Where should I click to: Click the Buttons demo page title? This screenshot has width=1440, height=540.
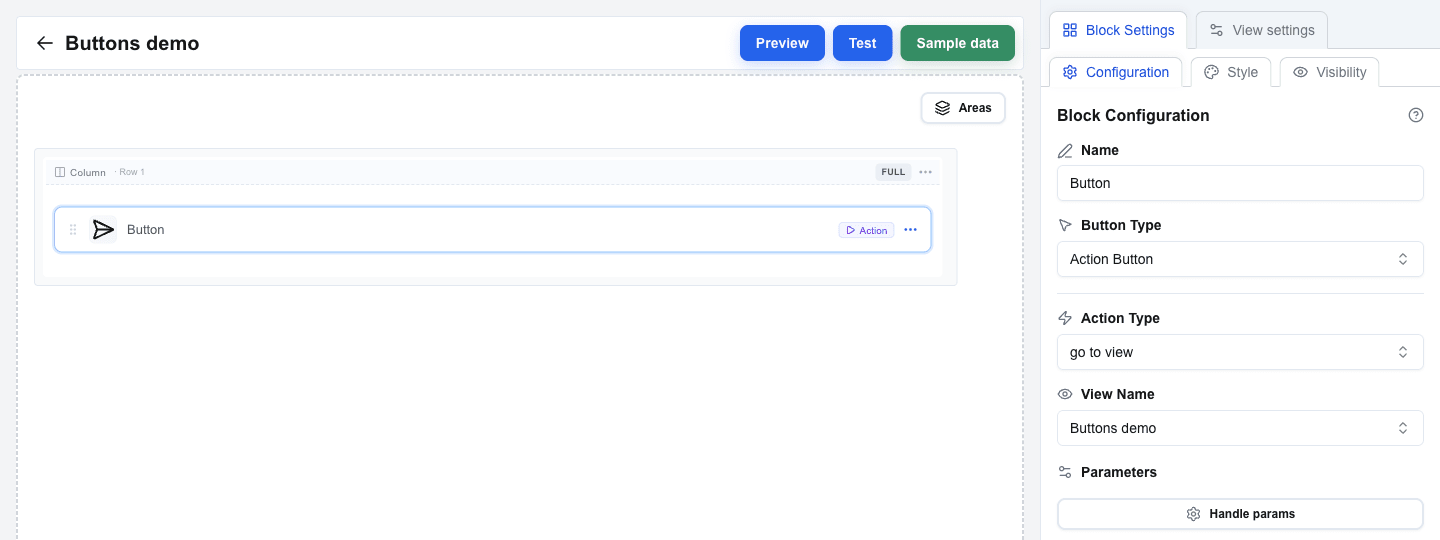pos(132,43)
